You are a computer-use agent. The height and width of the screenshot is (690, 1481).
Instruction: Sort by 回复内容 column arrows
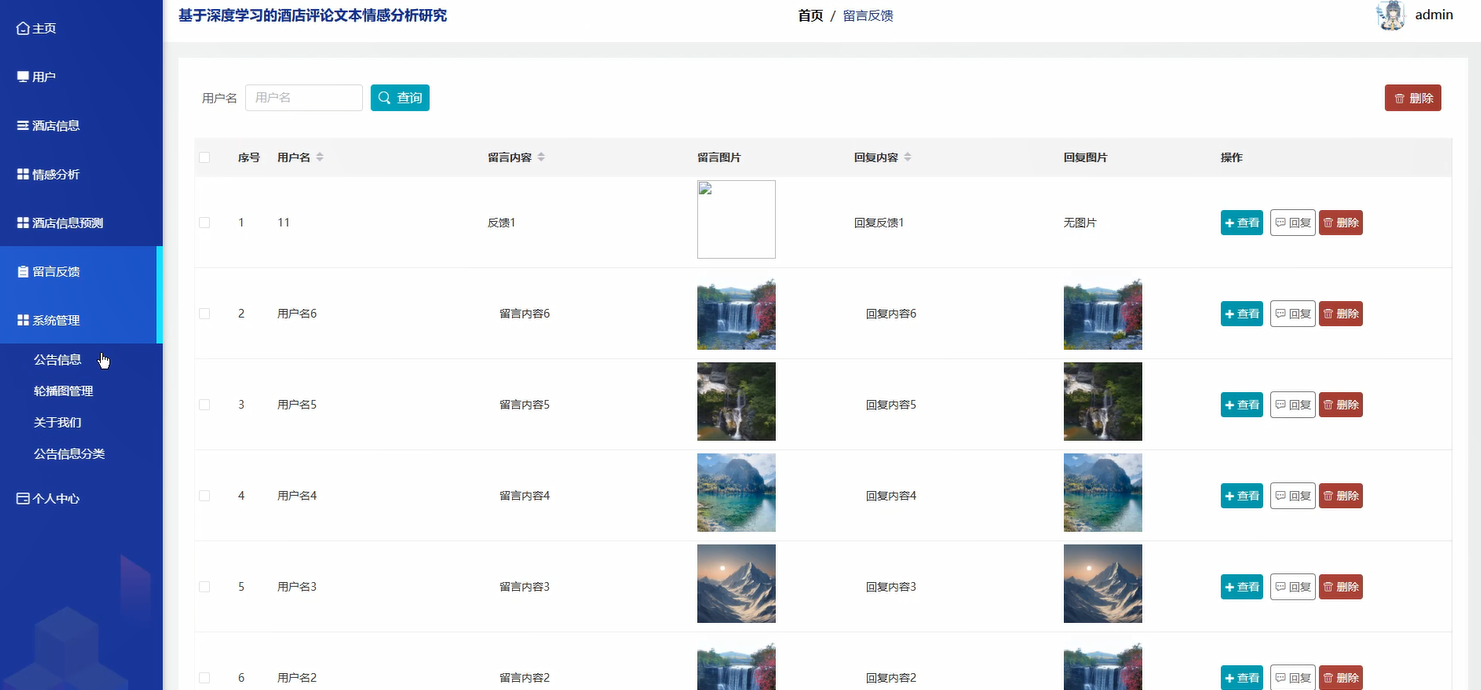pyautogui.click(x=908, y=157)
